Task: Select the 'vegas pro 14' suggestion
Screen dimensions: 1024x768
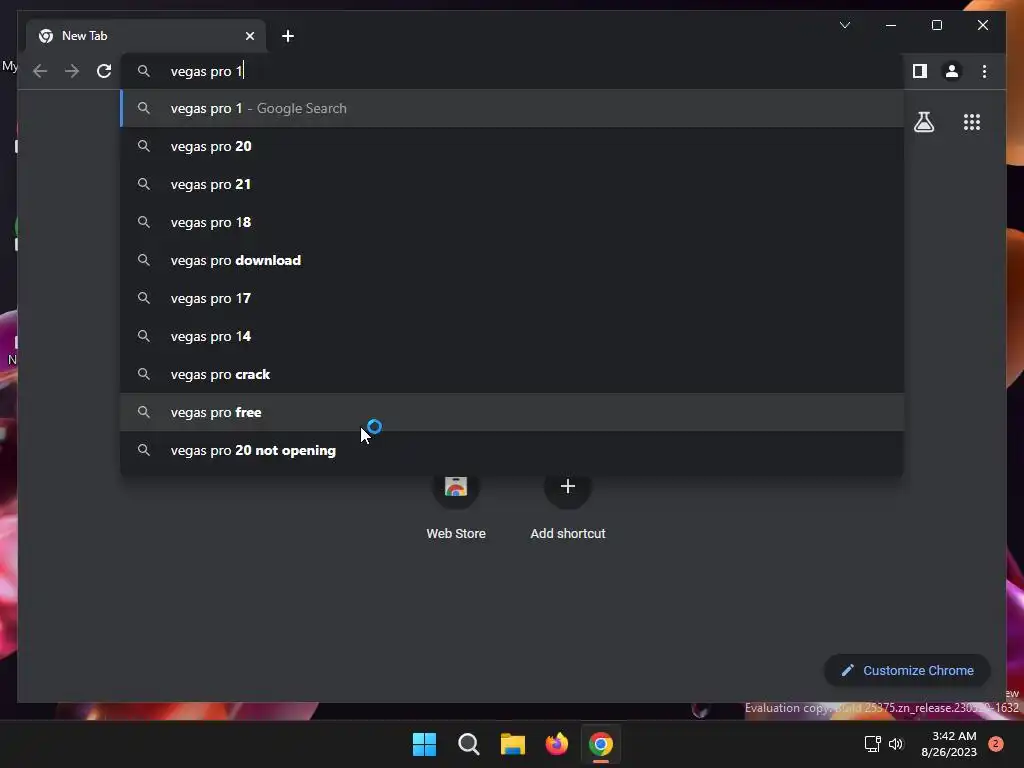Action: click(x=513, y=336)
